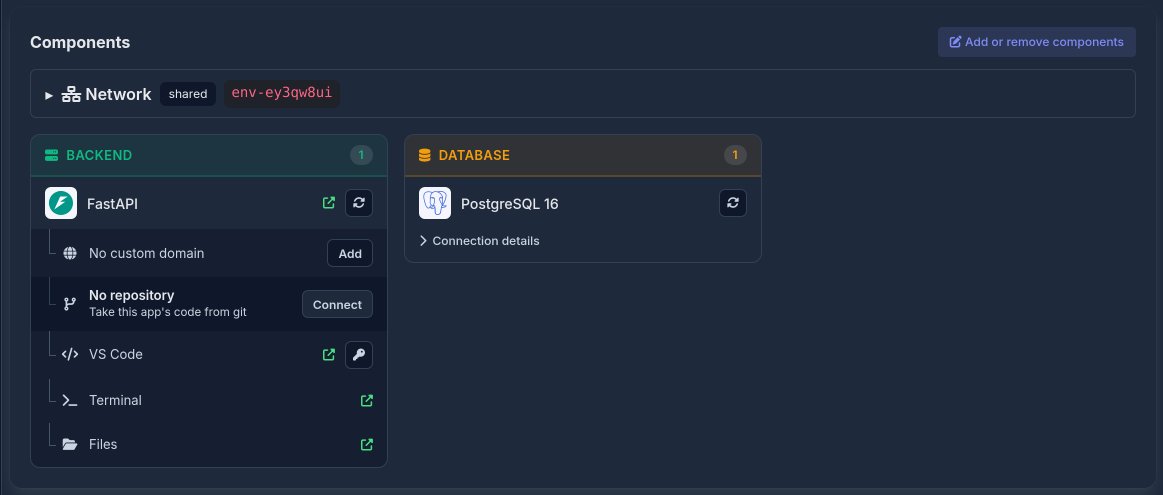
Task: Click the git branch icon beside No repository
Action: coord(70,304)
